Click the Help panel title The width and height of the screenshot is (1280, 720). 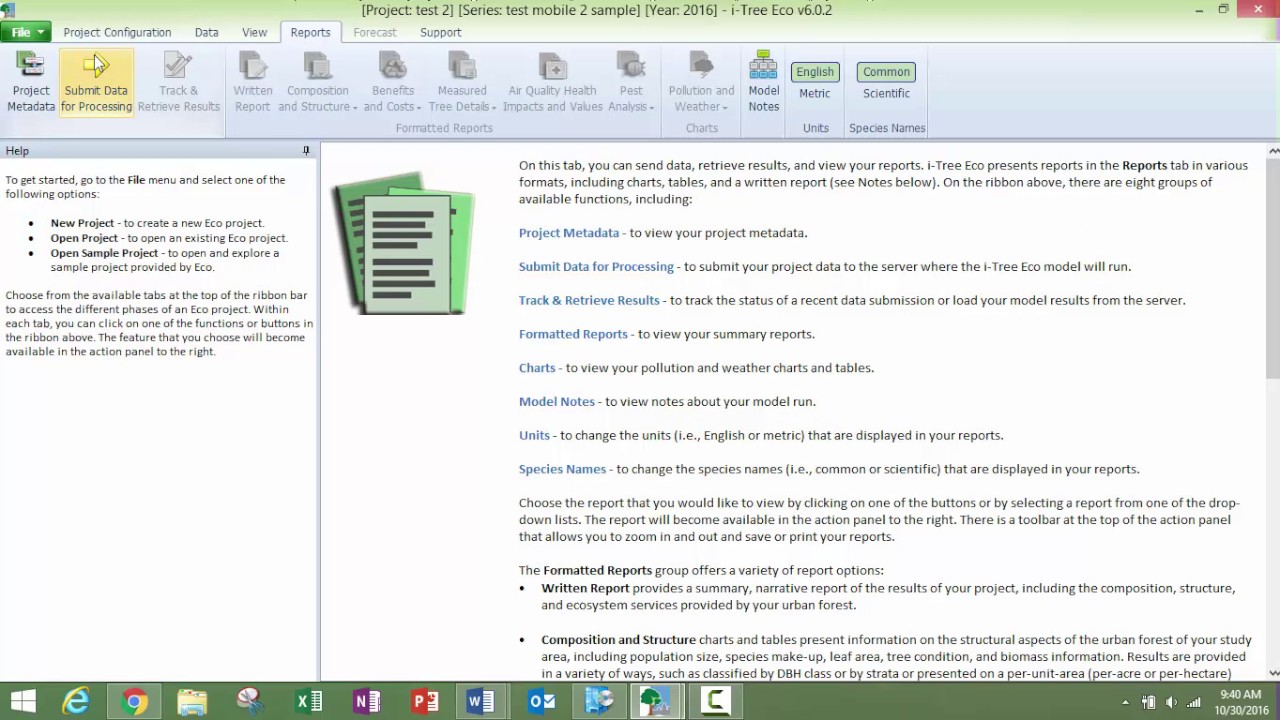[17, 151]
